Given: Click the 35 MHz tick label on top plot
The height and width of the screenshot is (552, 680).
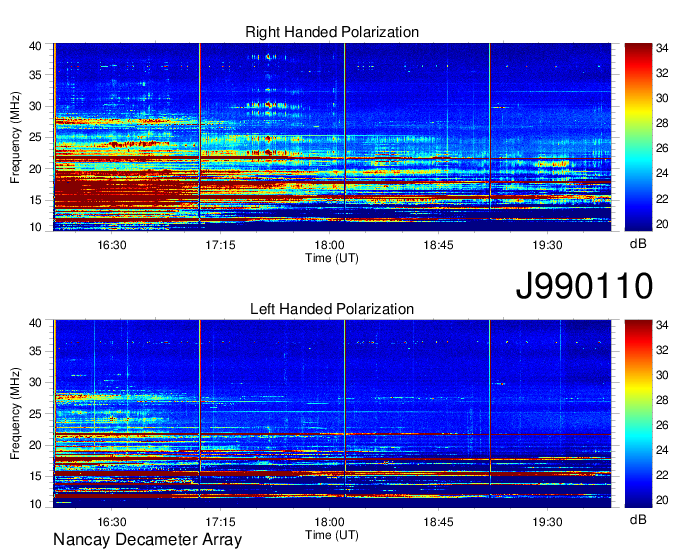Looking at the screenshot, I should point(35,75).
